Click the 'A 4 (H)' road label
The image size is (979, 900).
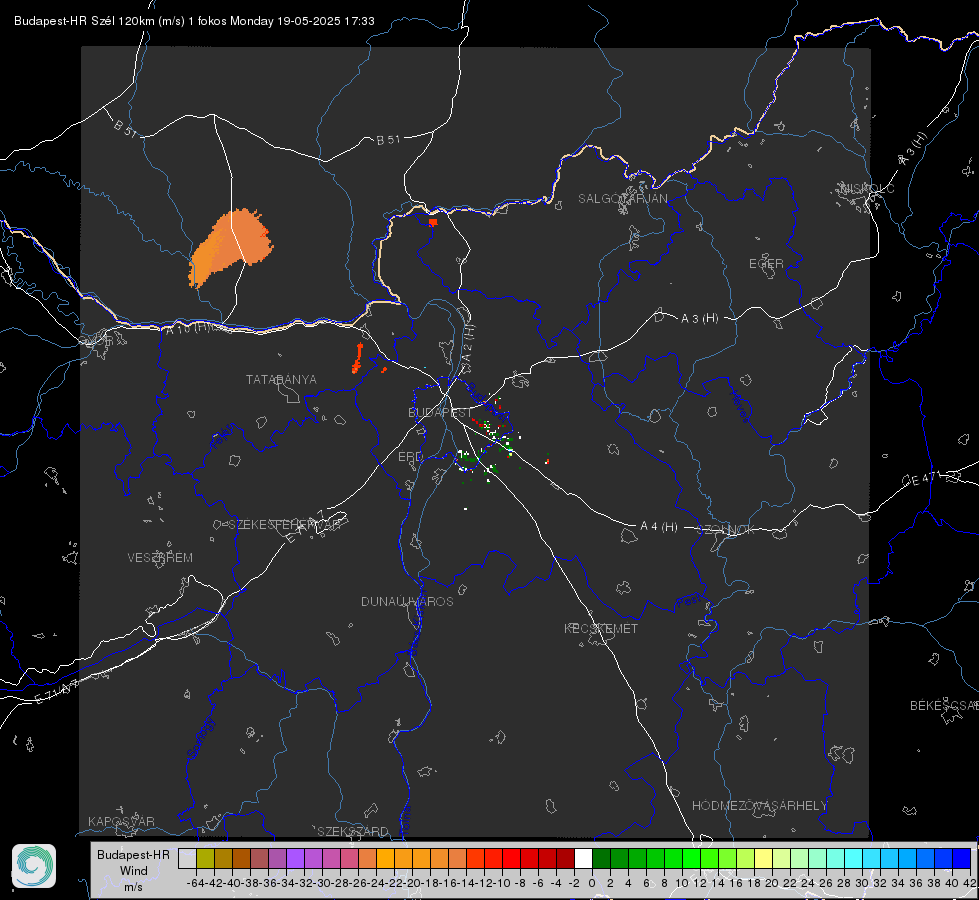659,527
